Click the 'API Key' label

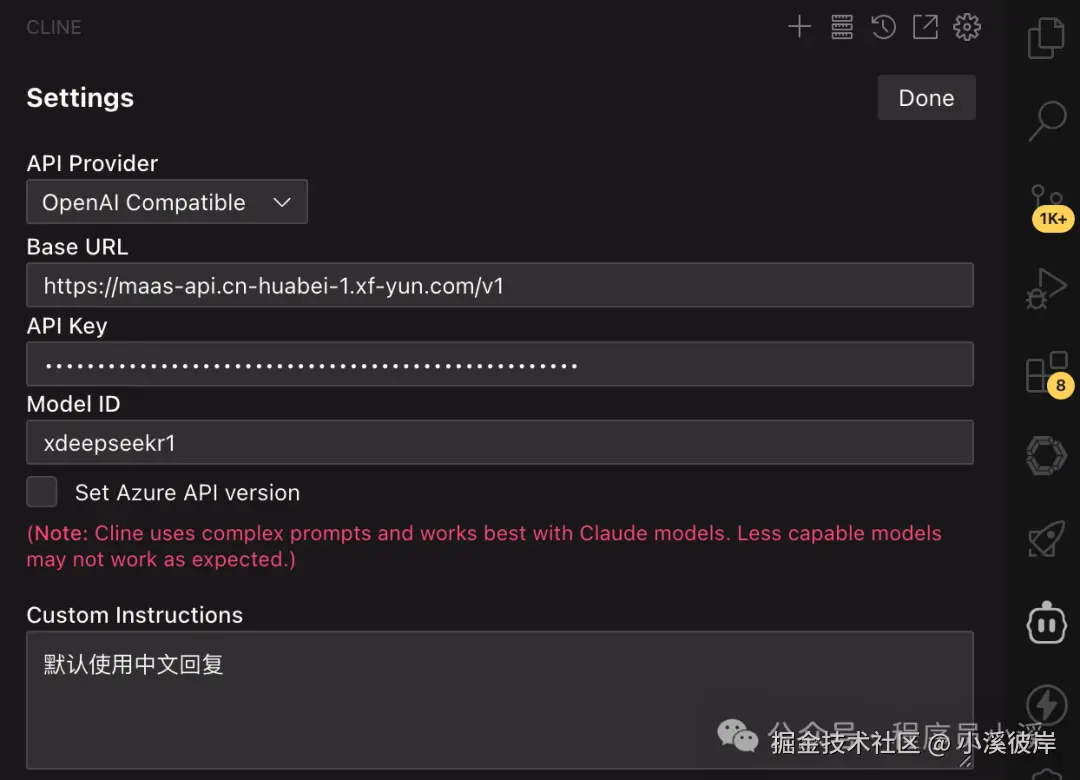(x=67, y=326)
